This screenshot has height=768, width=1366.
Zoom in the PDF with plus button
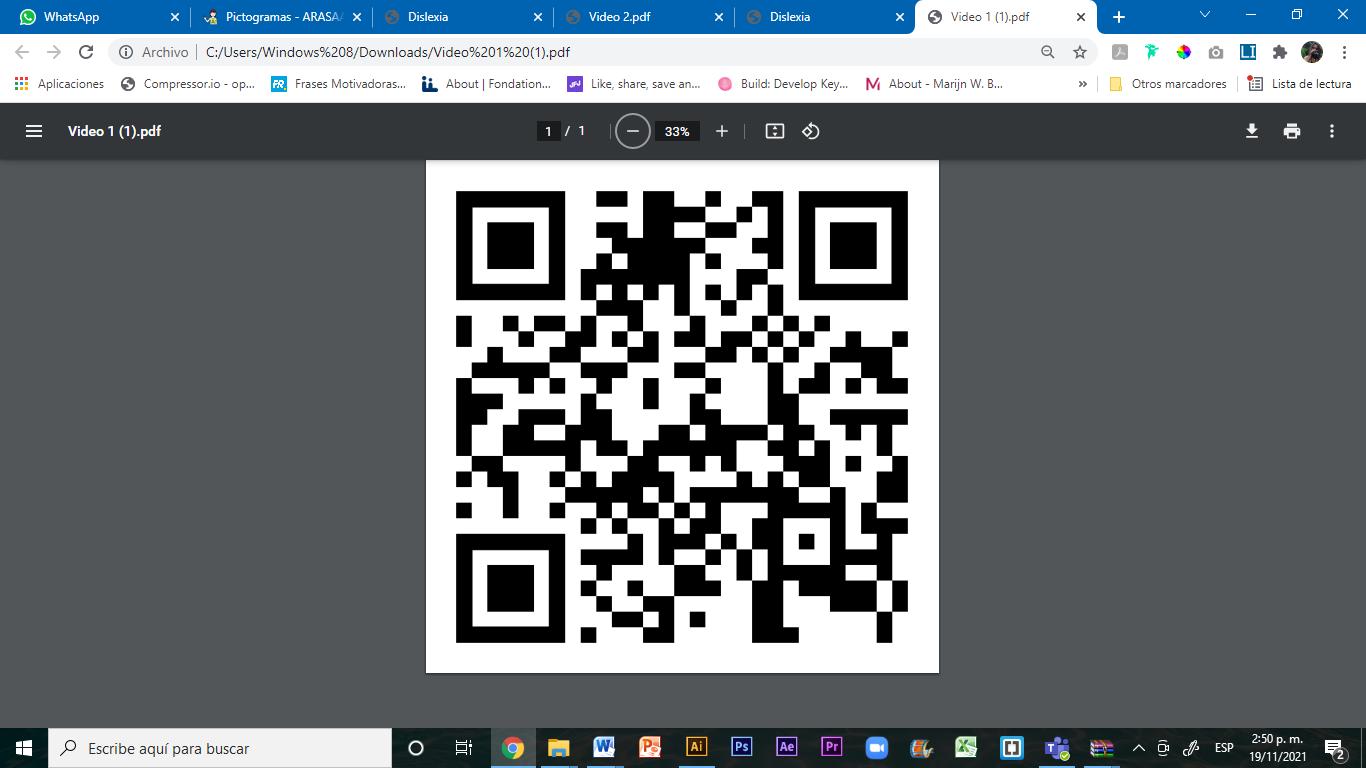pyautogui.click(x=722, y=131)
